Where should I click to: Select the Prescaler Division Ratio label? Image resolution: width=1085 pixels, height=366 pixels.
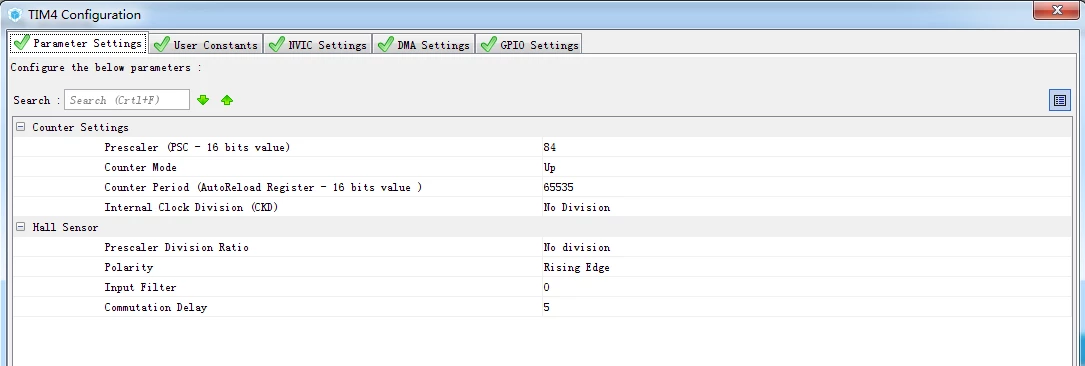176,247
